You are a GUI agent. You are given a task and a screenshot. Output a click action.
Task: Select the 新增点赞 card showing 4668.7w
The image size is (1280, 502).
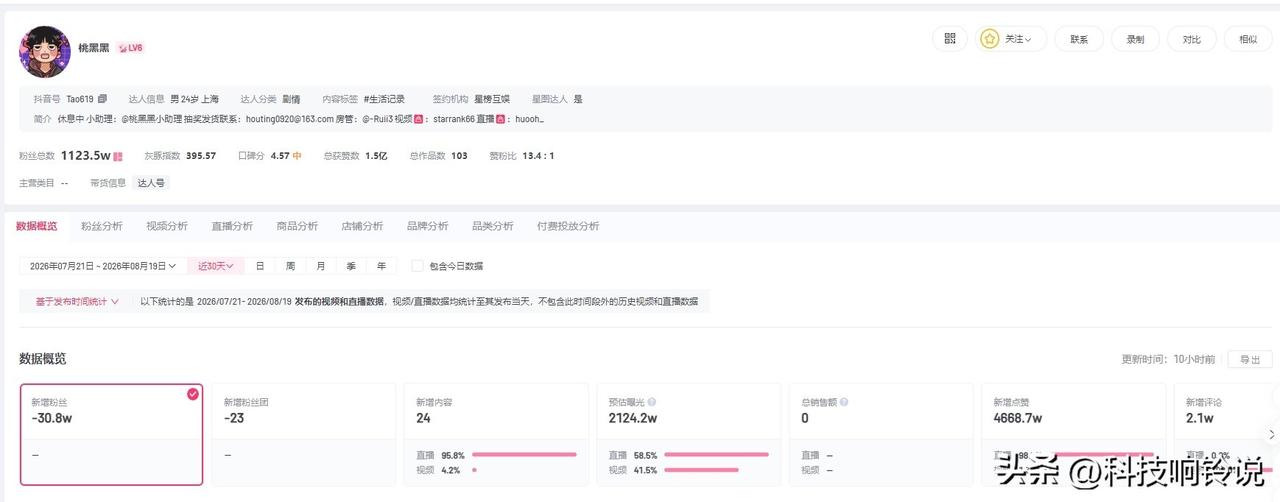[1073, 435]
